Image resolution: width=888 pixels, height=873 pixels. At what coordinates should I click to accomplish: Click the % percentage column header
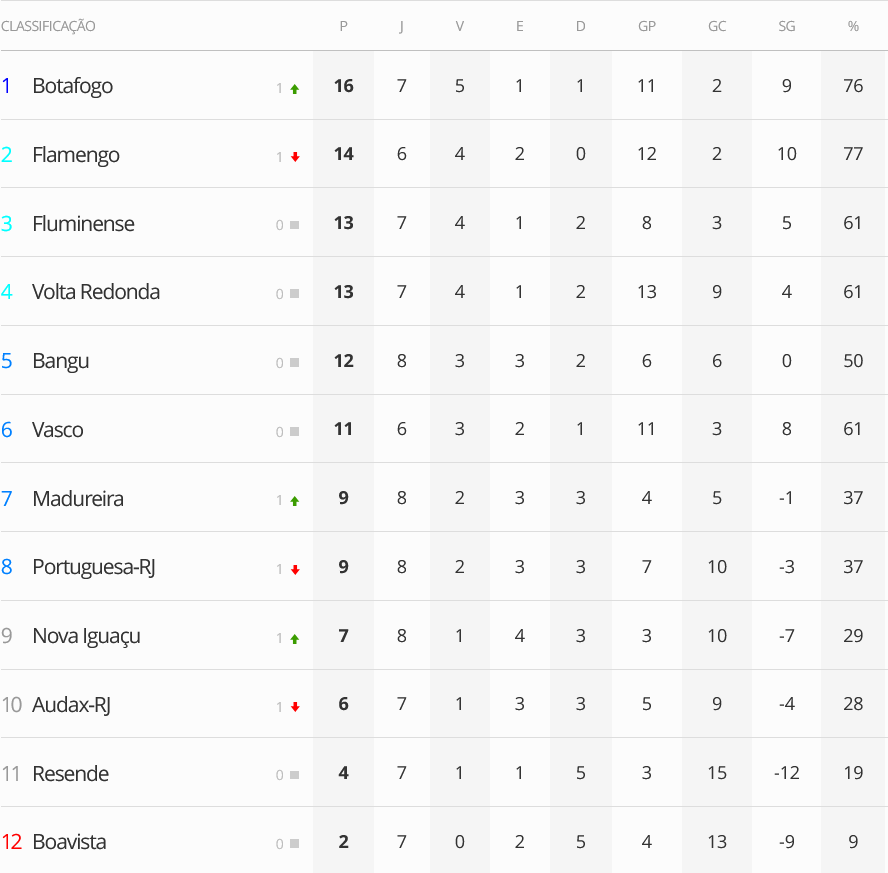[853, 26]
